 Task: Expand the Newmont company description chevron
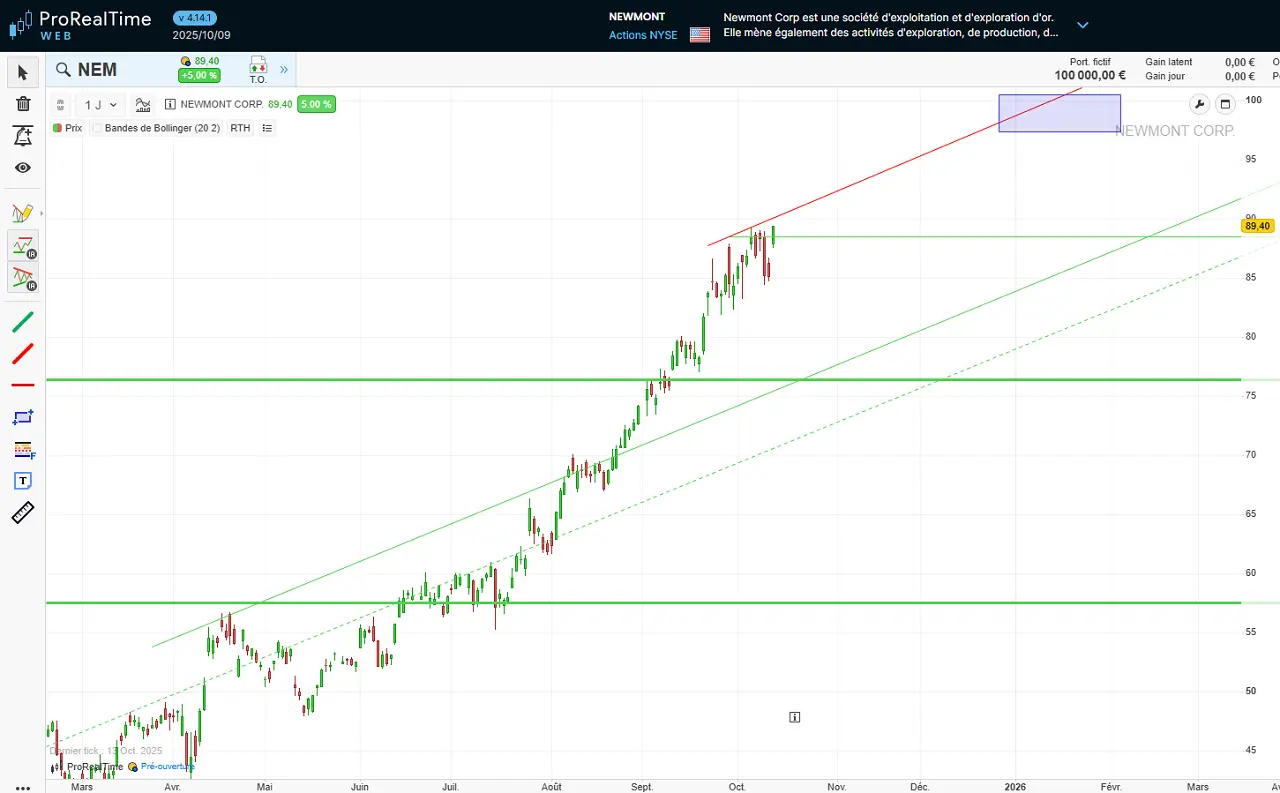point(1082,25)
